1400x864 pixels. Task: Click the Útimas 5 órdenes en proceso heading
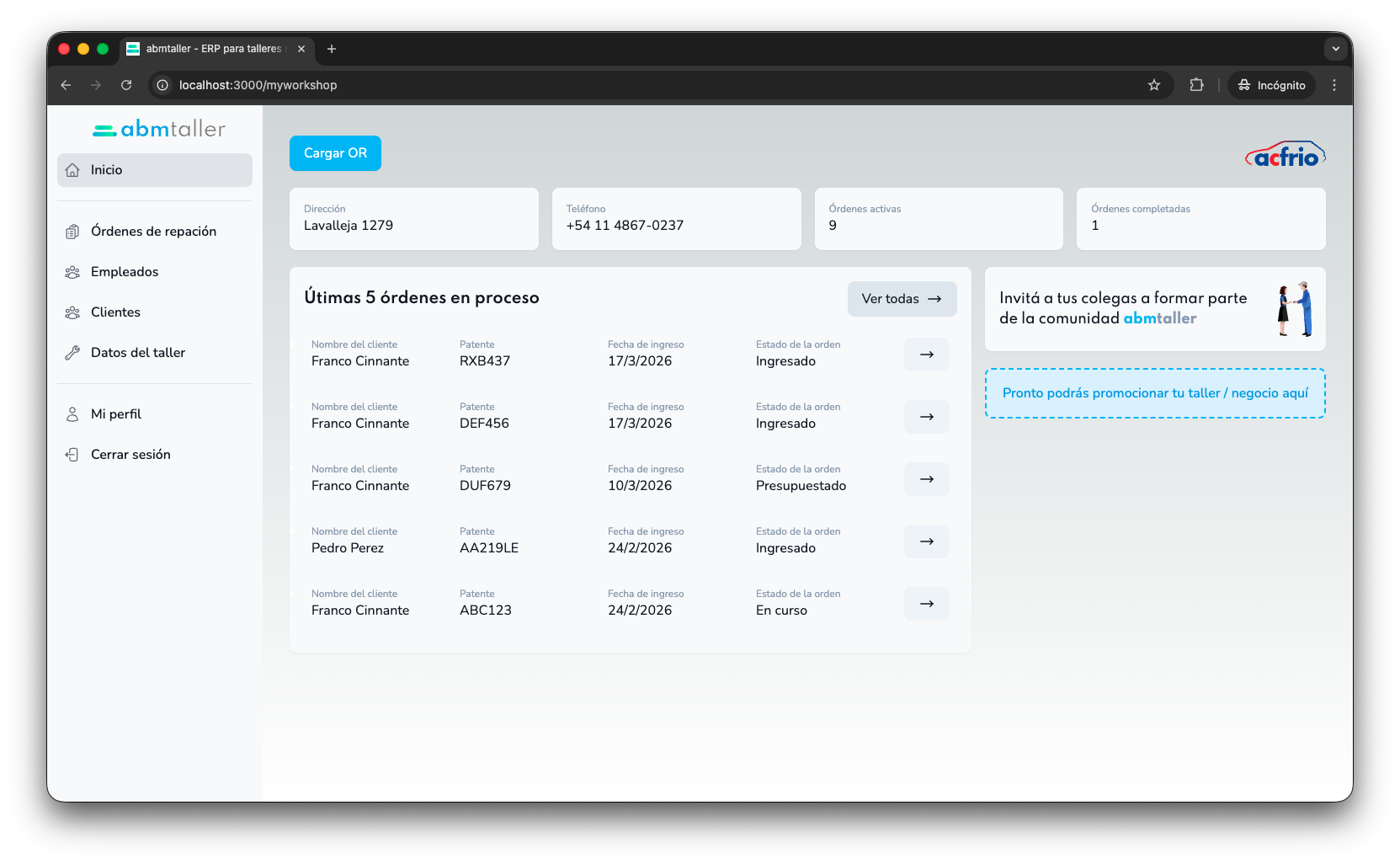[422, 297]
